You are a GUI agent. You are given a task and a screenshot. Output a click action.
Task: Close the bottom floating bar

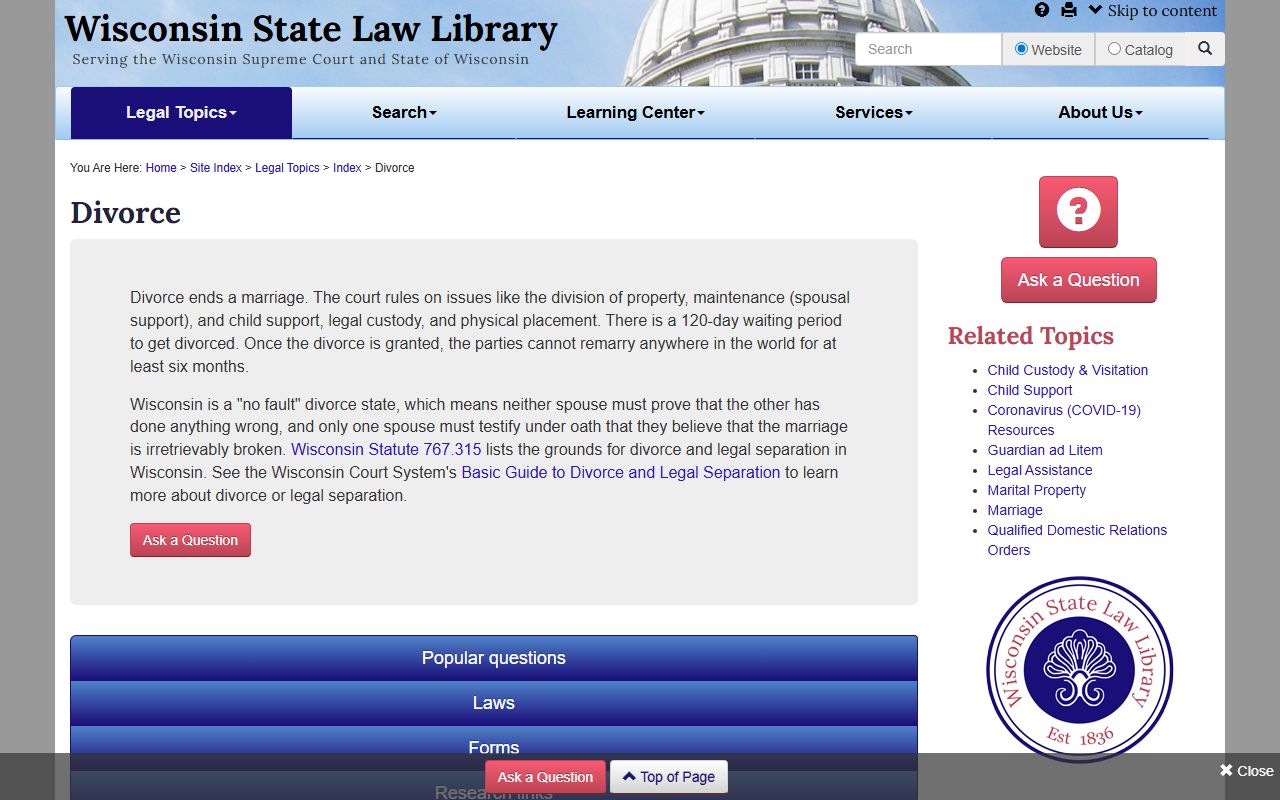point(1246,771)
